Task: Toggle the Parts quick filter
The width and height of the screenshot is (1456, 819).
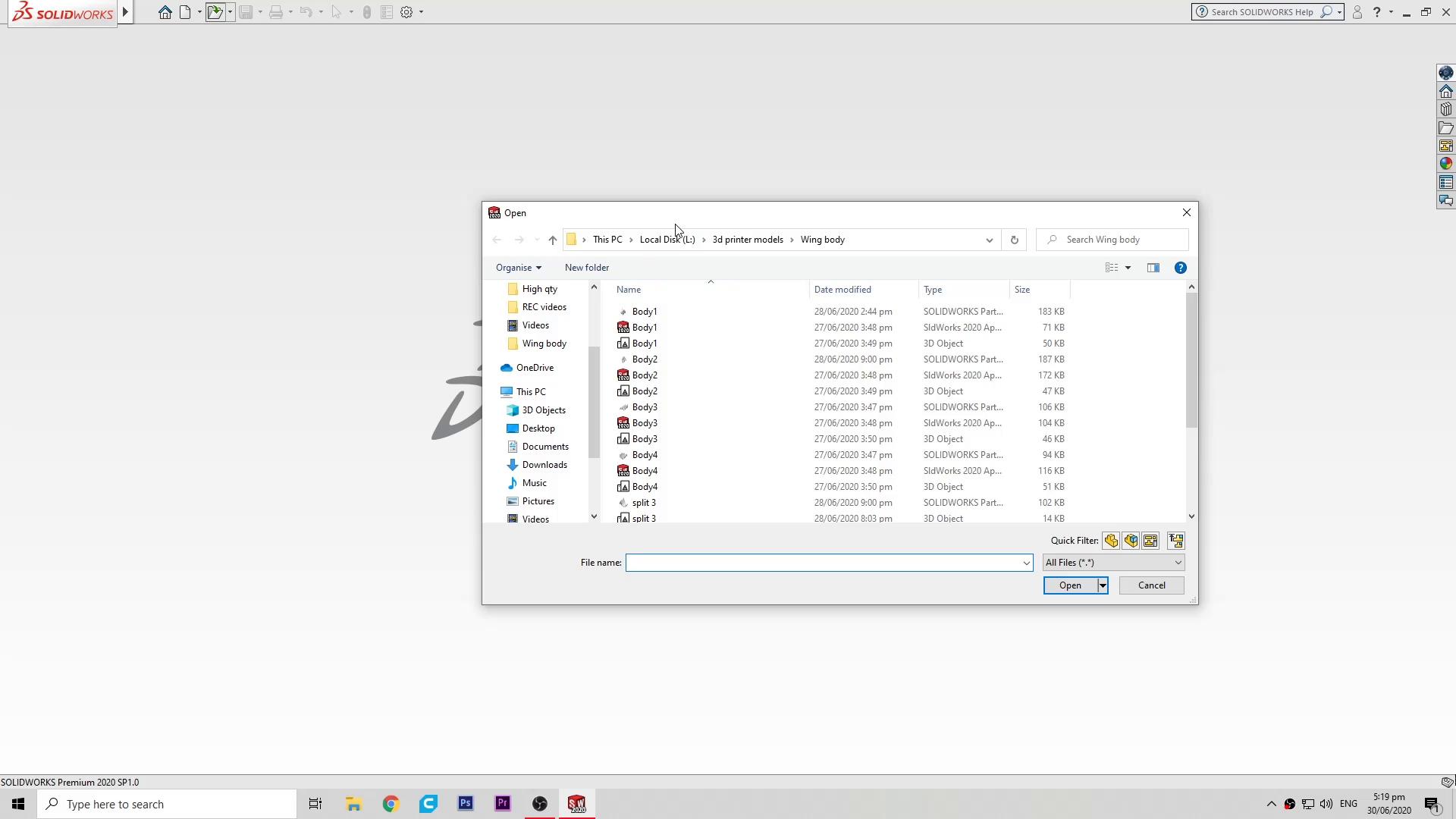Action: (x=1111, y=541)
